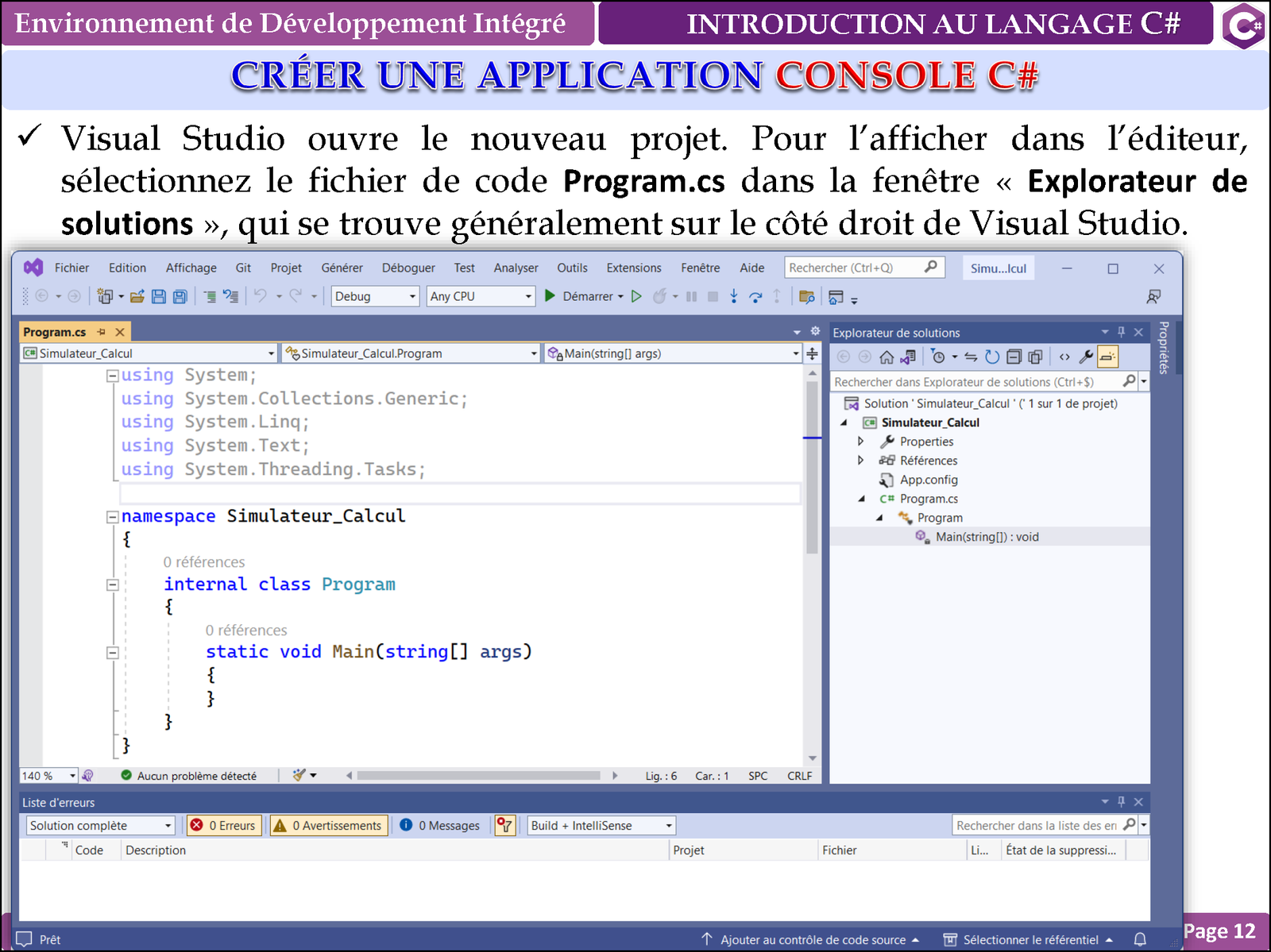This screenshot has height=952, width=1271.
Task: Toggle the 0 Messages filter button
Action: [440, 826]
